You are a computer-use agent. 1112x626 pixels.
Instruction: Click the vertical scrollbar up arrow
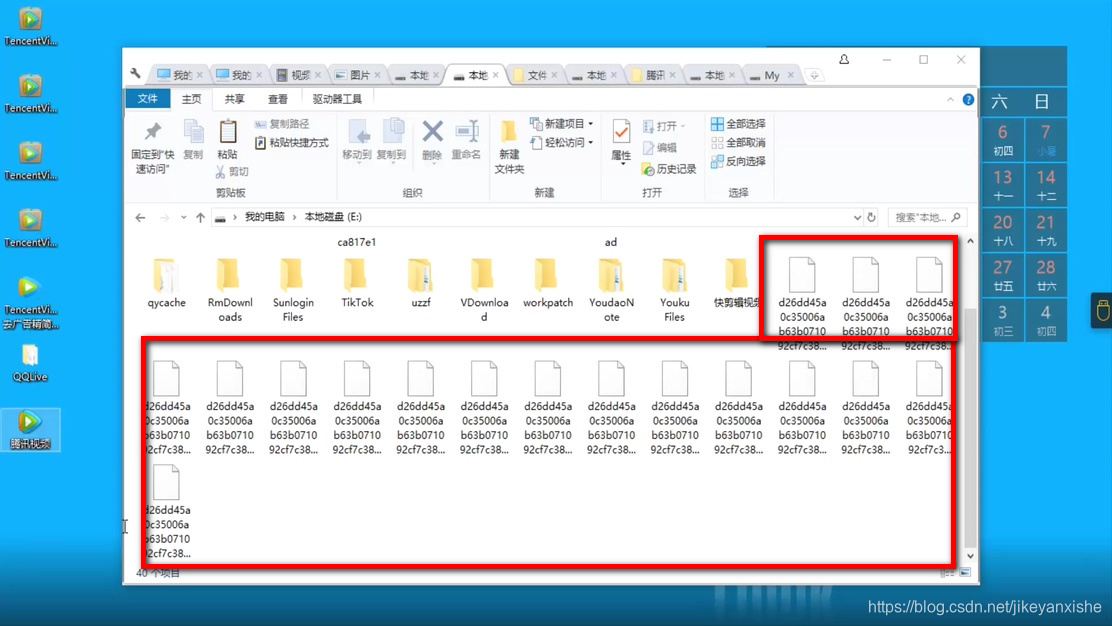[970, 242]
